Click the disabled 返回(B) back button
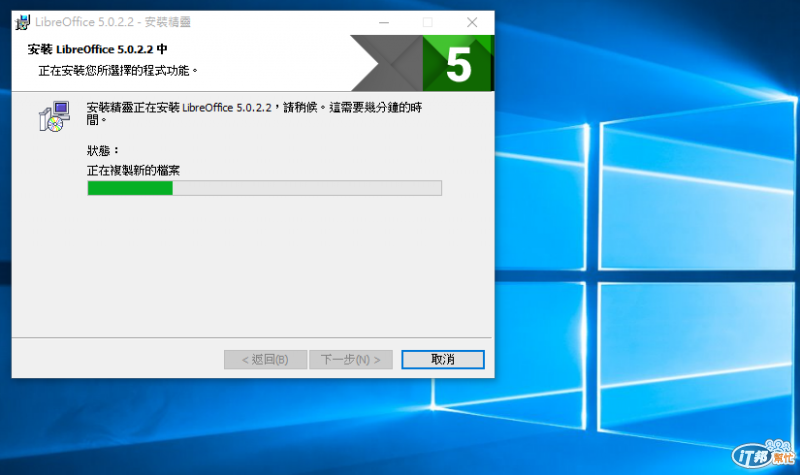Screen dimensions: 800x475 click(265, 359)
